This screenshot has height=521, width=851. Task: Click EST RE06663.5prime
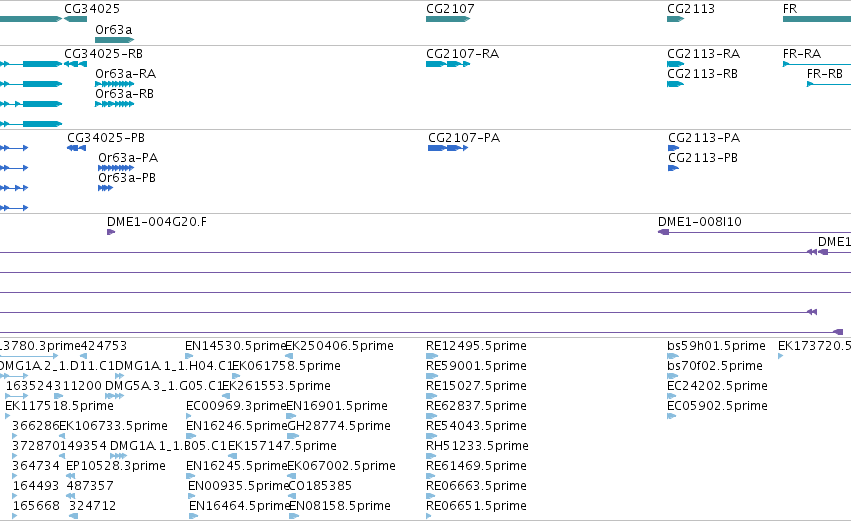coord(476,486)
